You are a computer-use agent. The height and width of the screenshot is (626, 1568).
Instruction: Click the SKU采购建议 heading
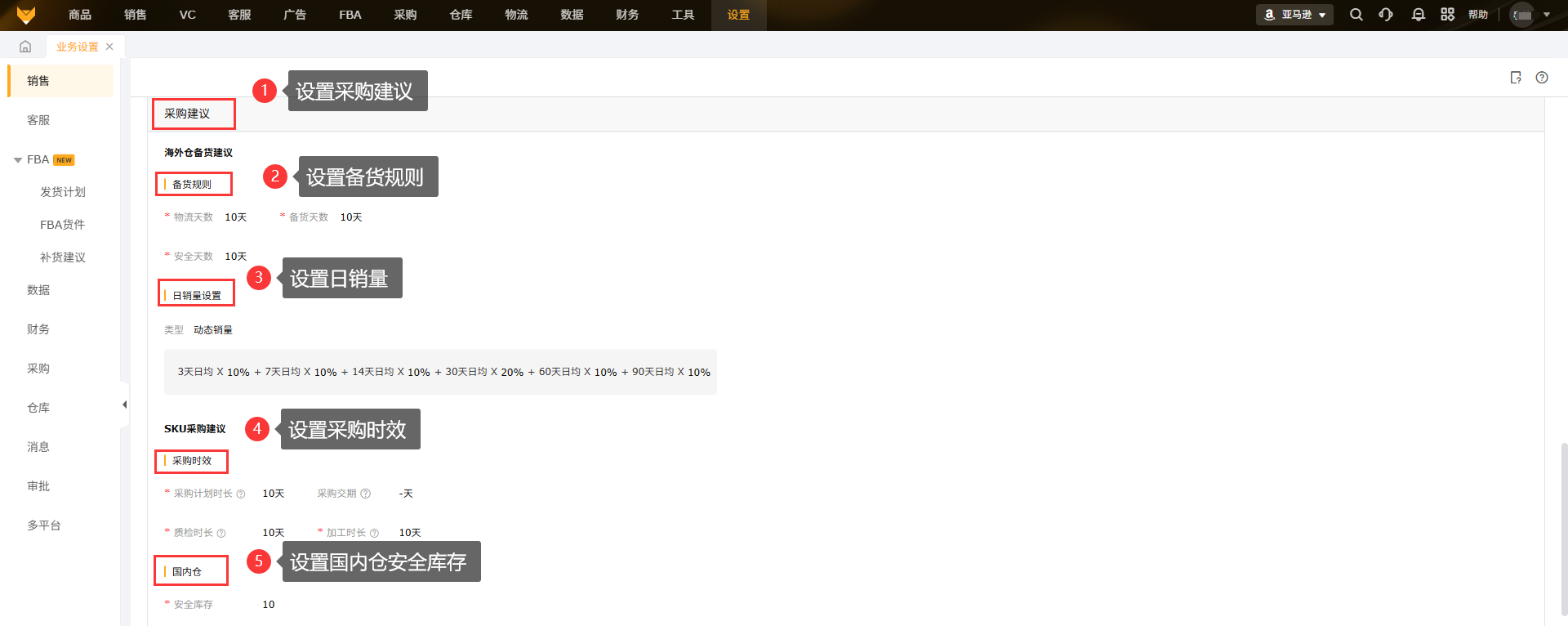click(x=195, y=429)
